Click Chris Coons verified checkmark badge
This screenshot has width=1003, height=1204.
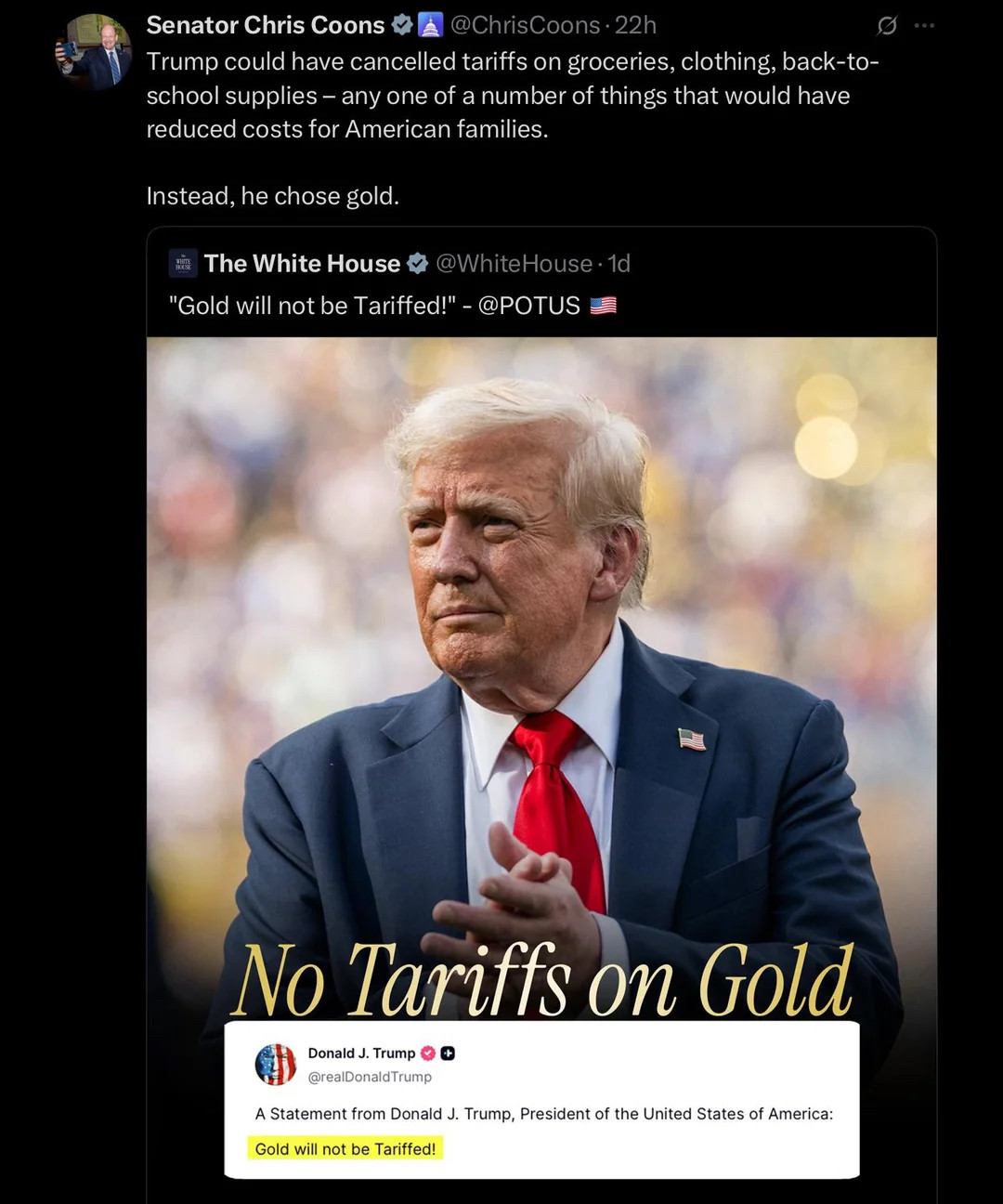click(x=401, y=25)
